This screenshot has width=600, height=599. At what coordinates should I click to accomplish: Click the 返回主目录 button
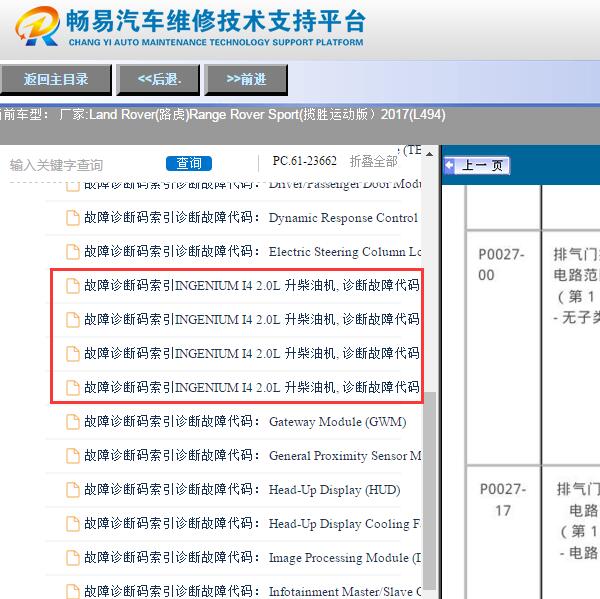click(55, 80)
